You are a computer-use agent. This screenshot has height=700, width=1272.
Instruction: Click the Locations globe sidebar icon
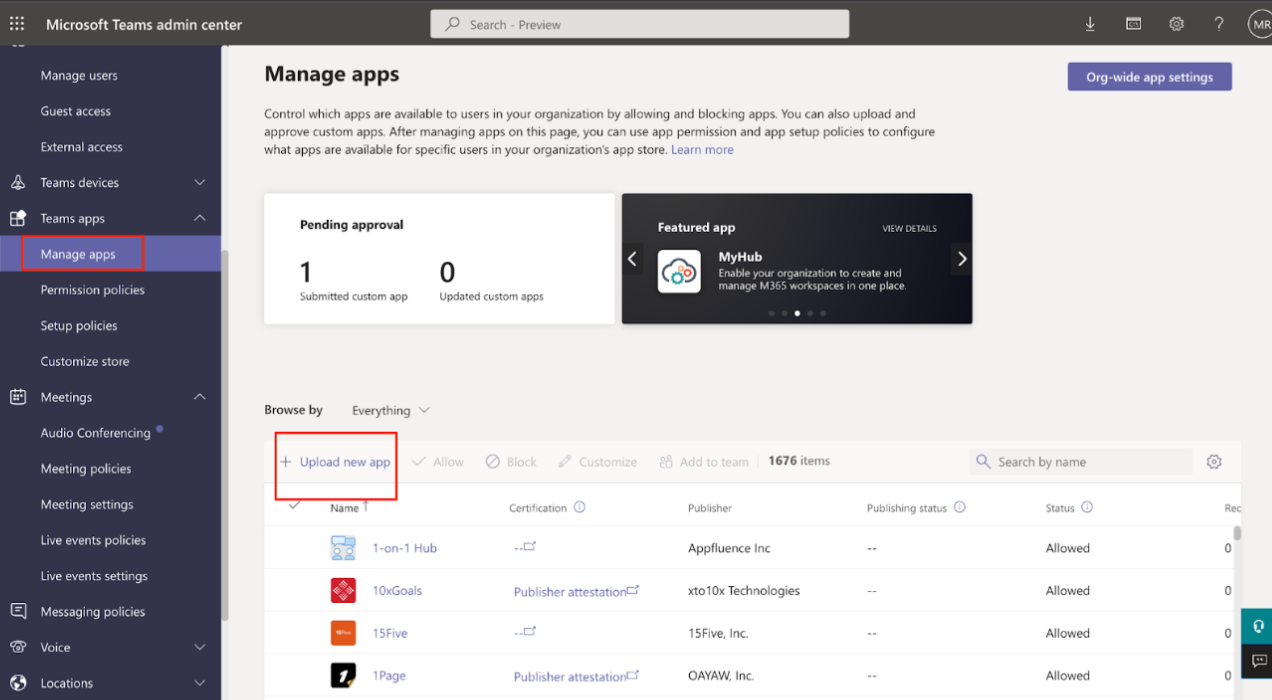(x=17, y=683)
